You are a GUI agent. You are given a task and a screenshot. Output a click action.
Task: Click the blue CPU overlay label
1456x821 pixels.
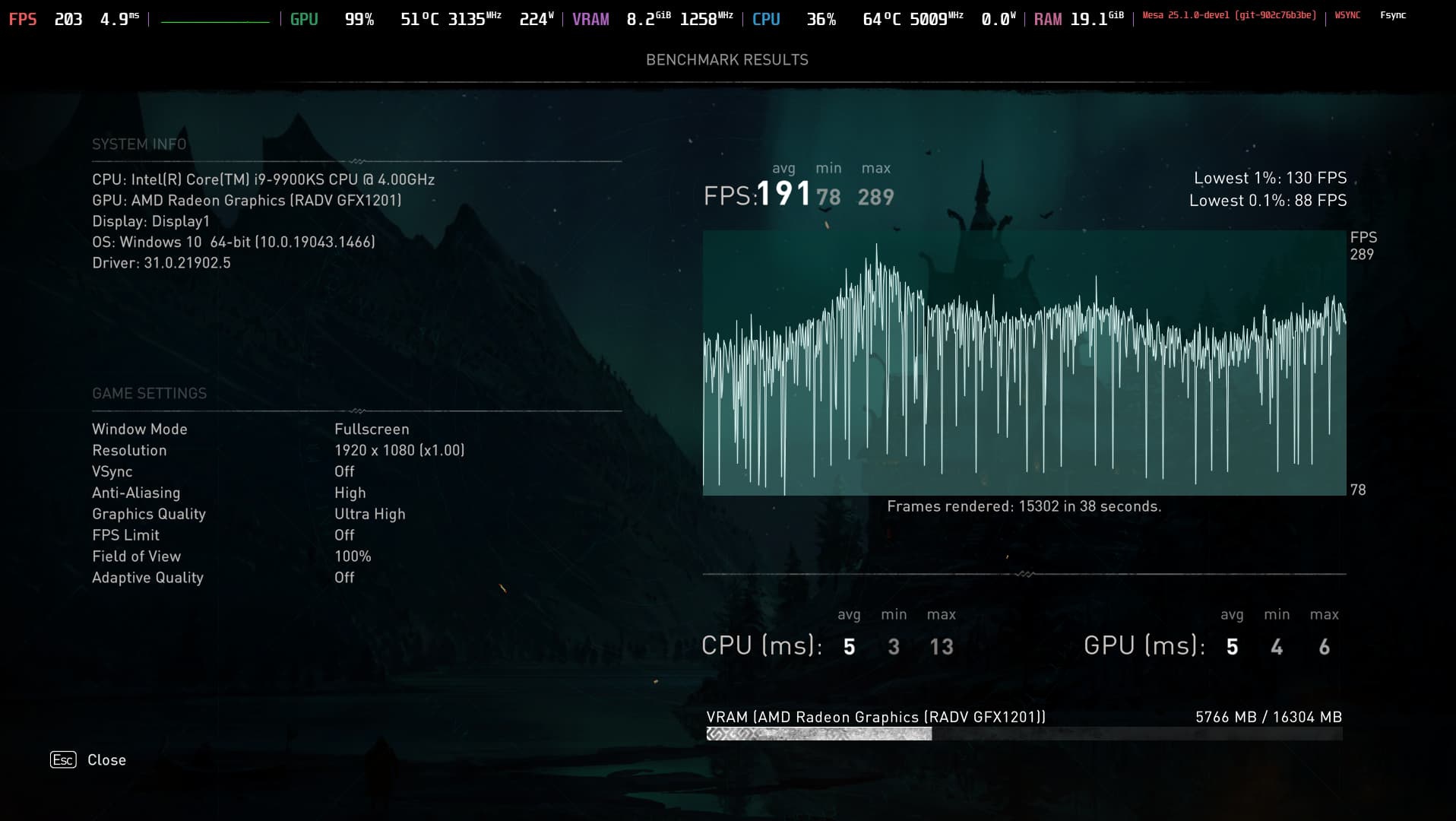[x=766, y=19]
